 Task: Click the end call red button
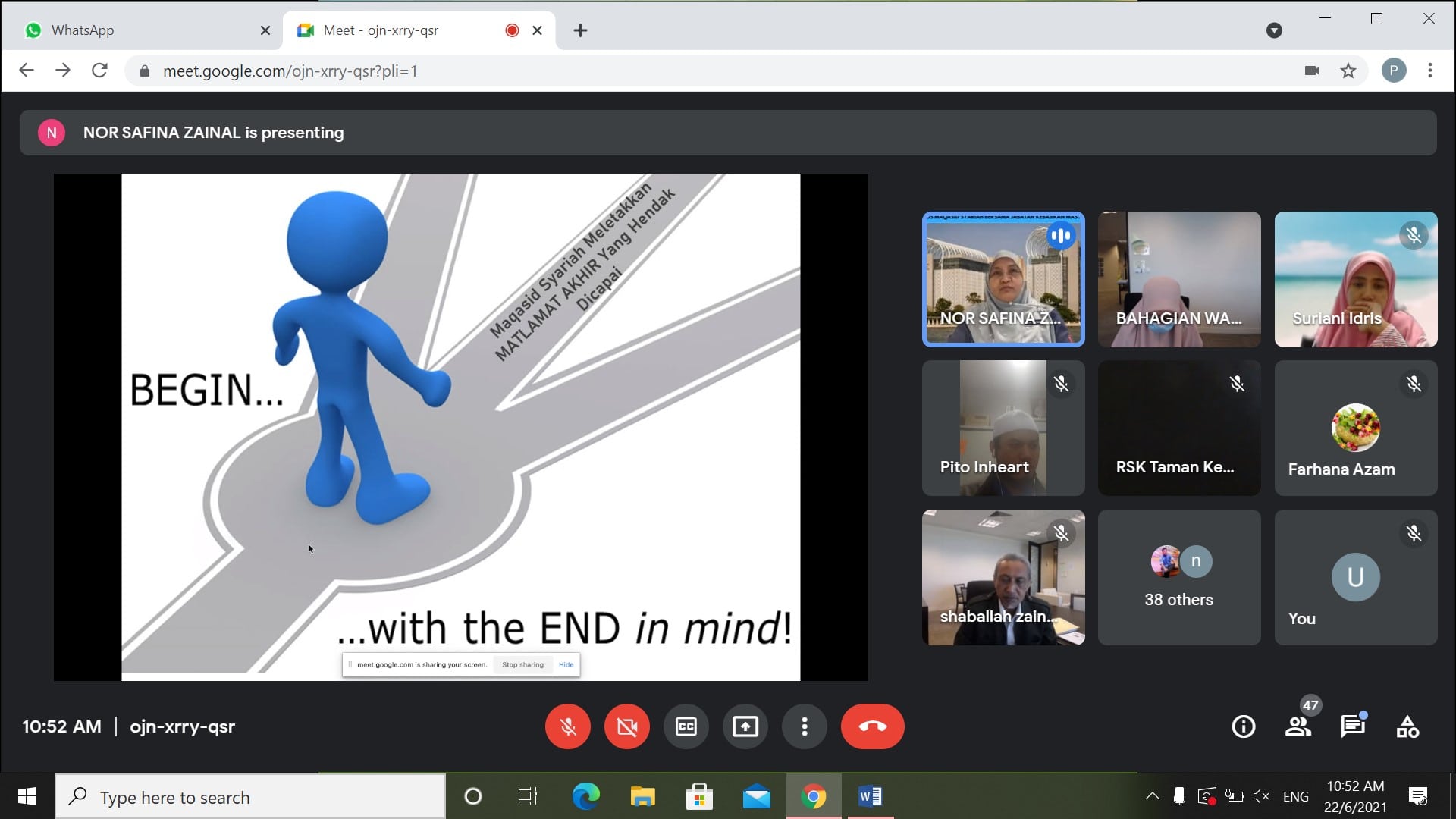tap(872, 726)
